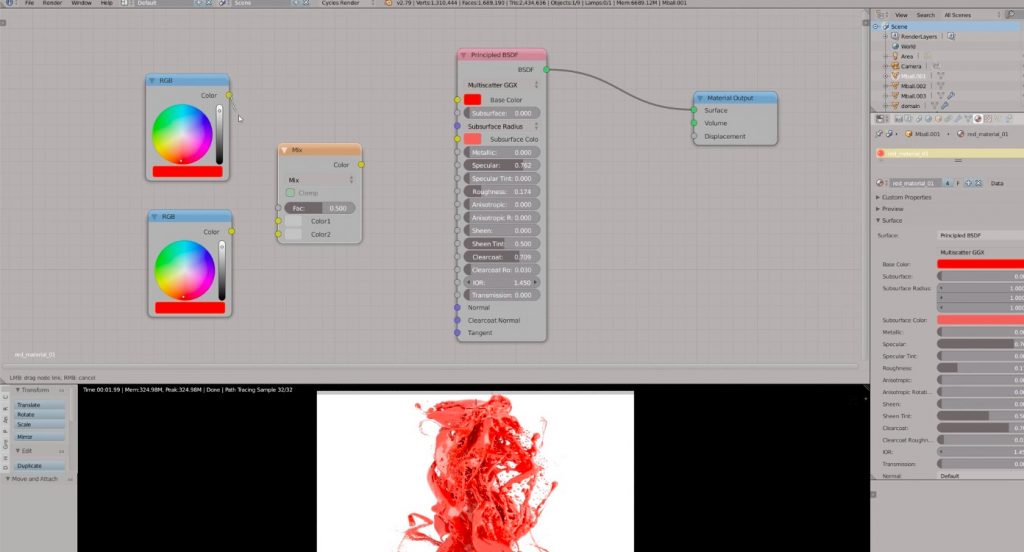Image resolution: width=1024 pixels, height=552 pixels.
Task: Click the add new material plus icon
Action: click(x=968, y=183)
